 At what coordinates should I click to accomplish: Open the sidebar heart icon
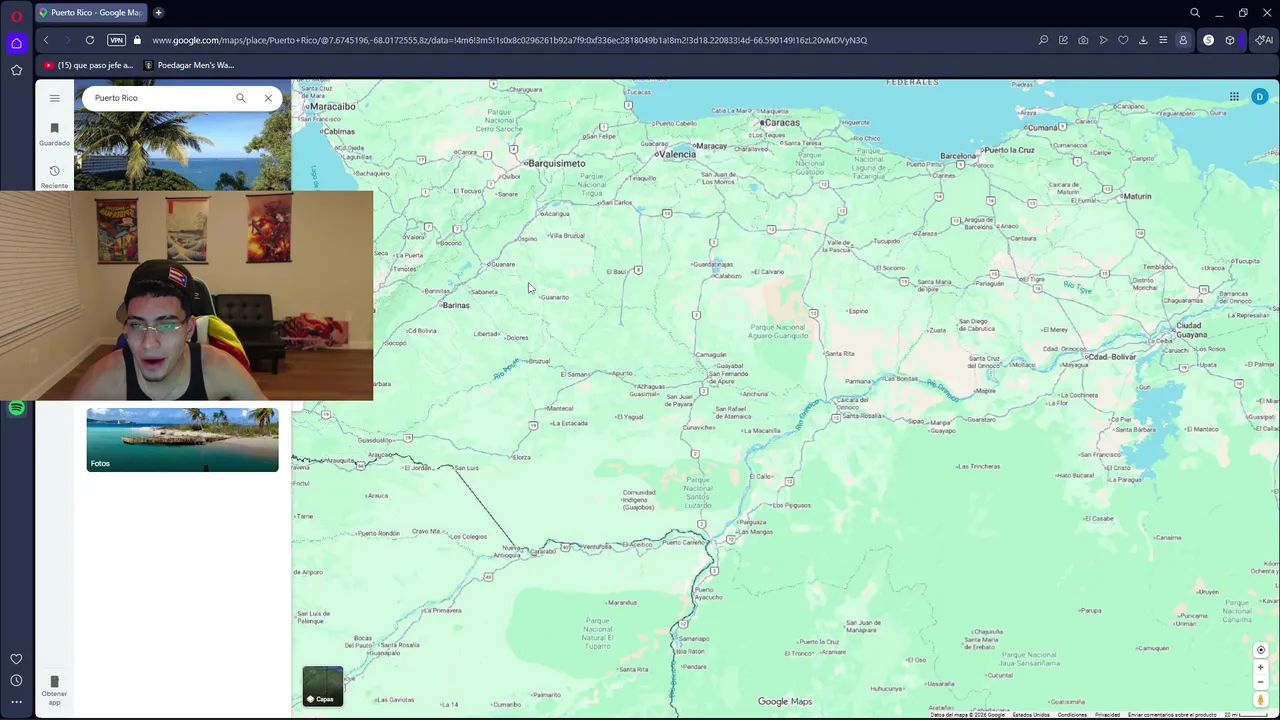16,659
